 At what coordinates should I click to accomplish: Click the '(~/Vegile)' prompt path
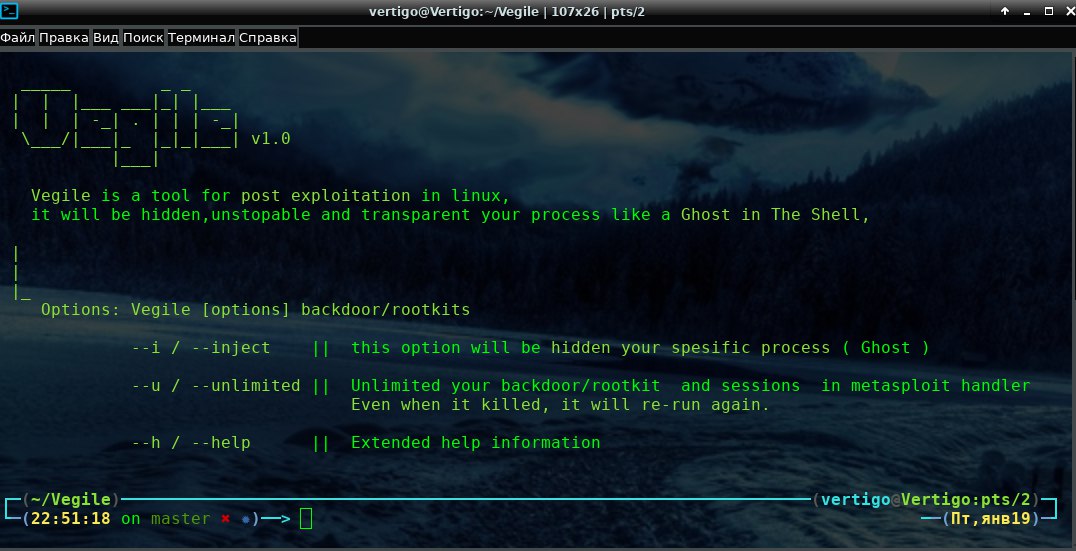pos(71,500)
